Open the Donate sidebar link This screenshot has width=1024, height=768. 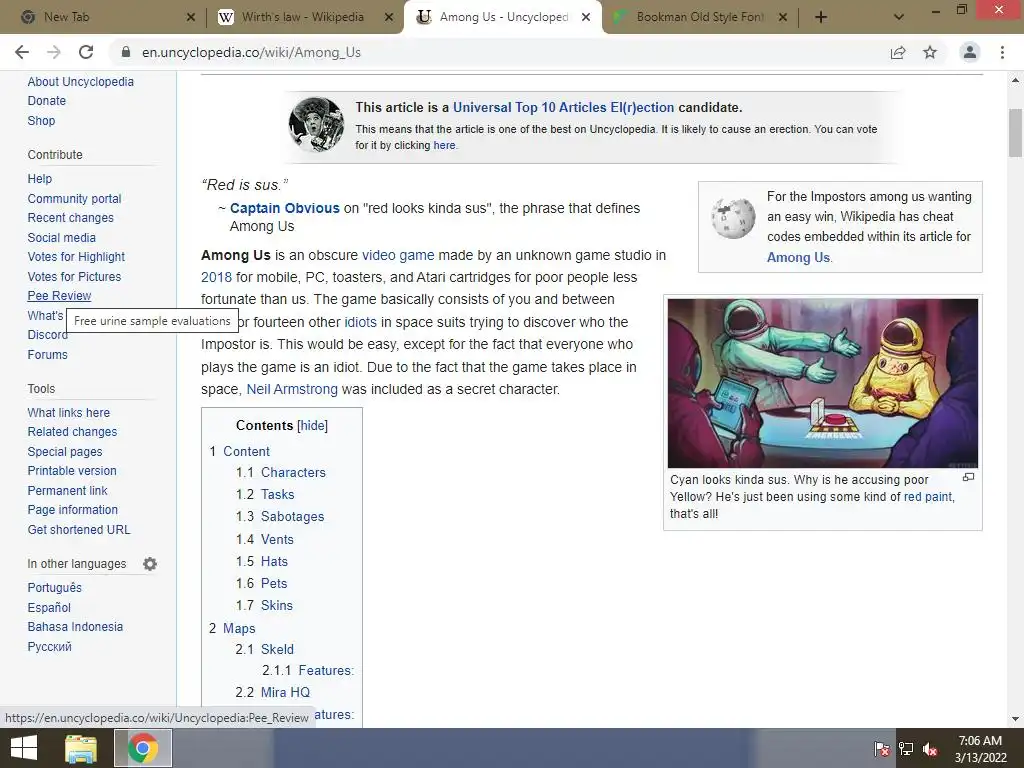(46, 101)
